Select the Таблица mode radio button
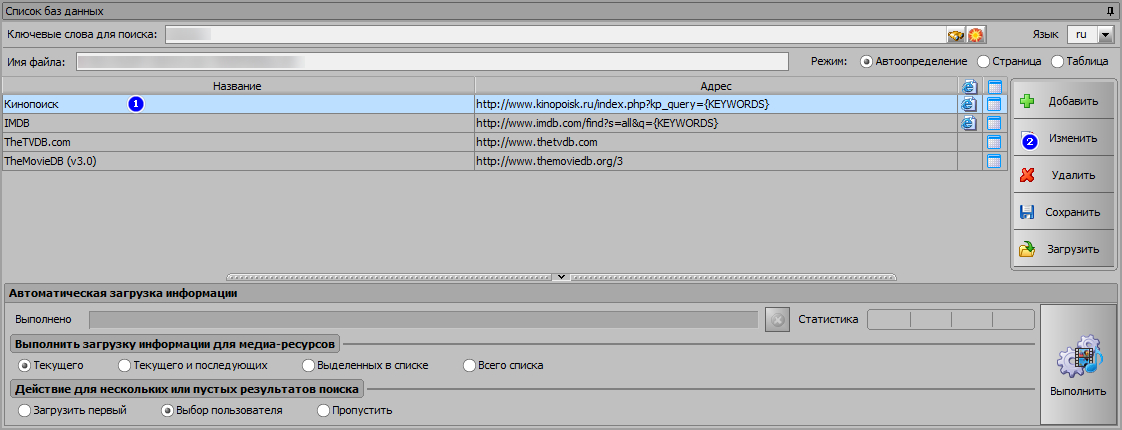Image resolution: width=1122 pixels, height=430 pixels. coord(1058,61)
